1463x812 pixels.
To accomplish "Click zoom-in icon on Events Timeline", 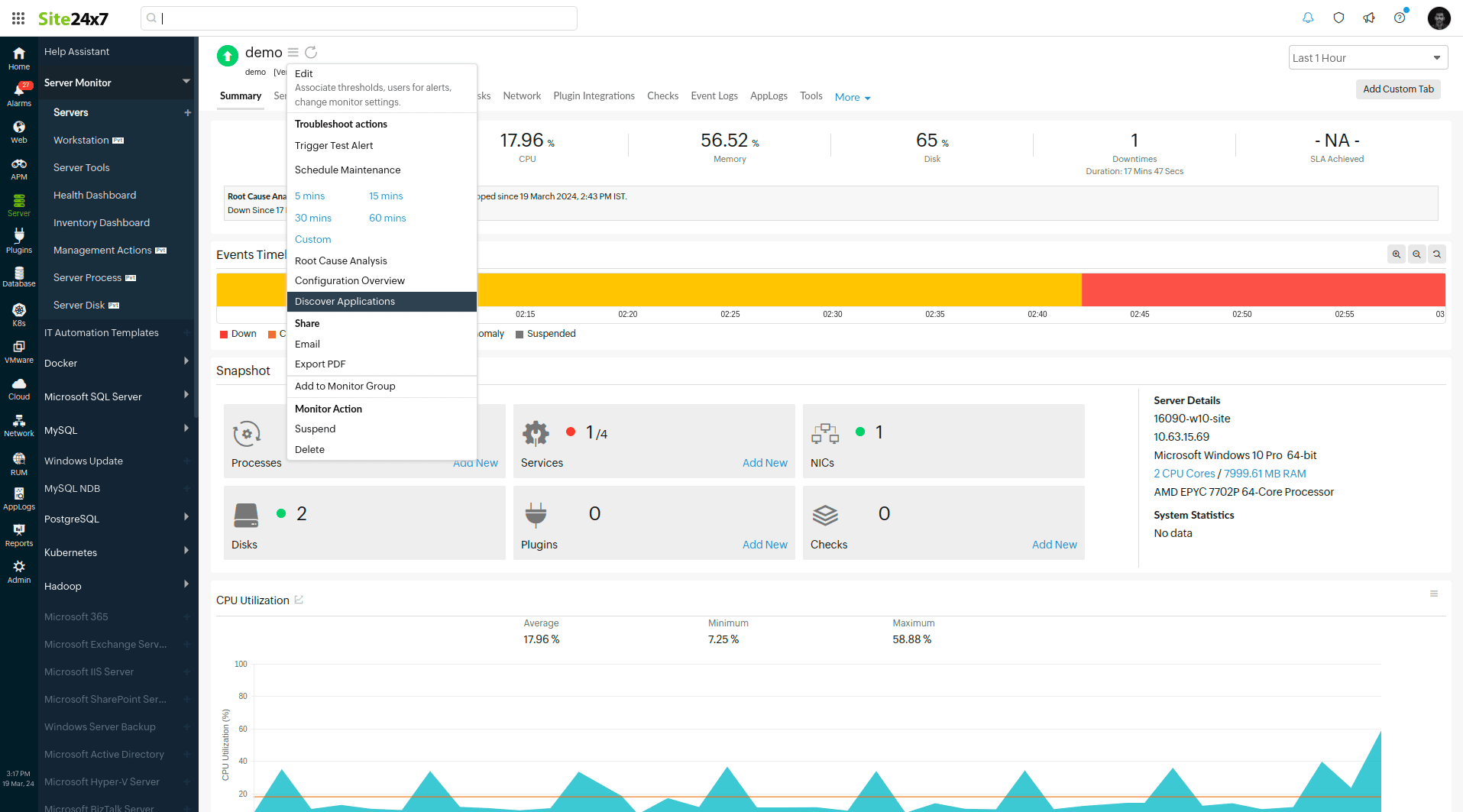I will point(1397,254).
